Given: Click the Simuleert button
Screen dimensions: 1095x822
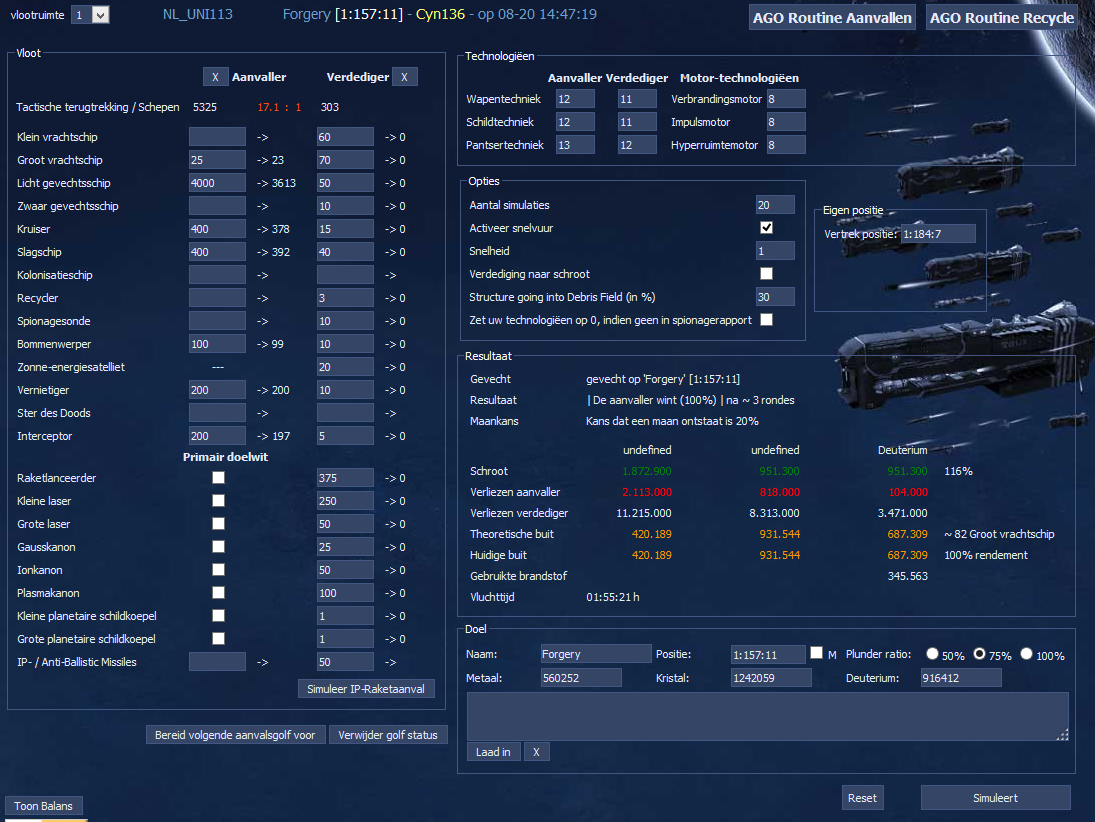Looking at the screenshot, I should click(x=995, y=798).
